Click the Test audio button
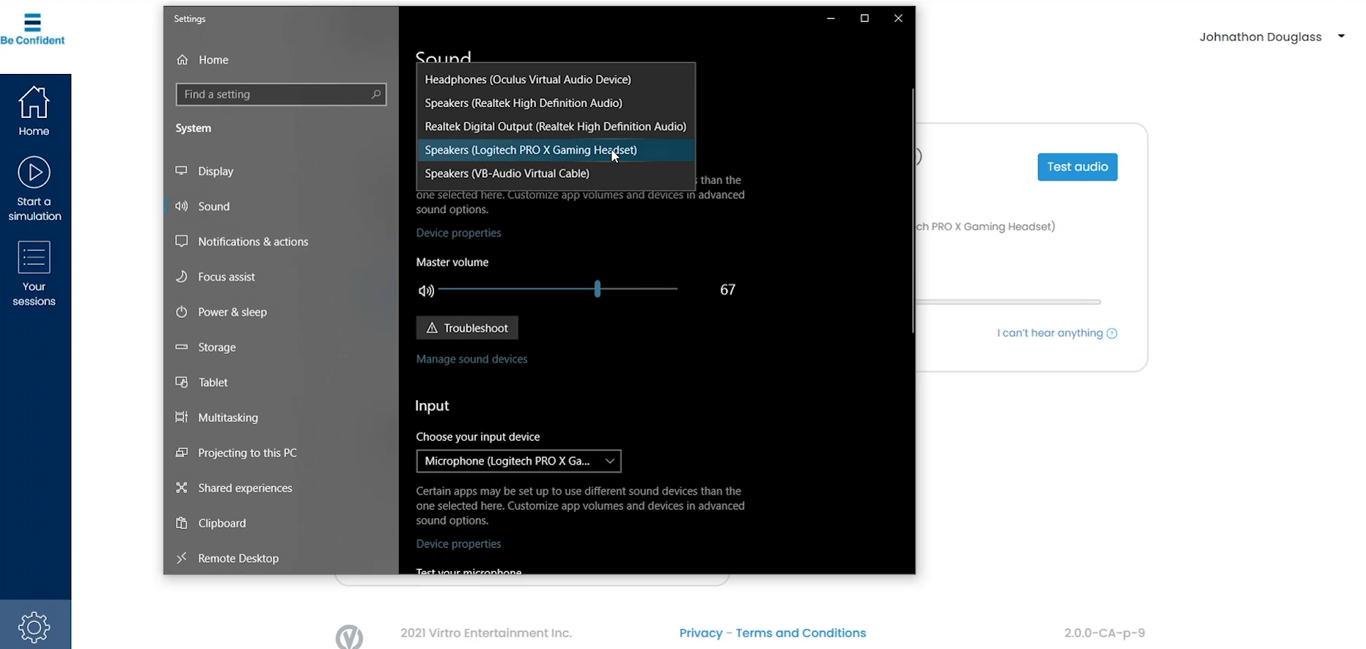The image size is (1366, 649). click(x=1077, y=167)
